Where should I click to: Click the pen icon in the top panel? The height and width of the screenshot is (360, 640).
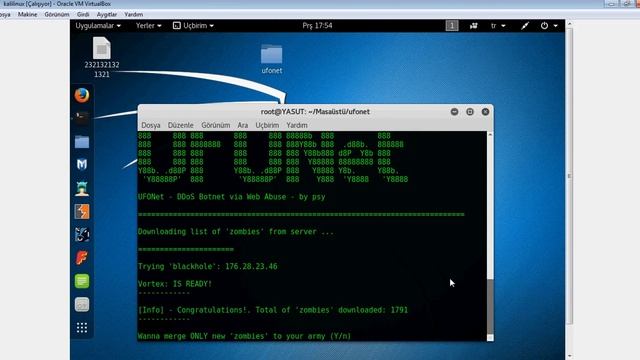click(525, 26)
